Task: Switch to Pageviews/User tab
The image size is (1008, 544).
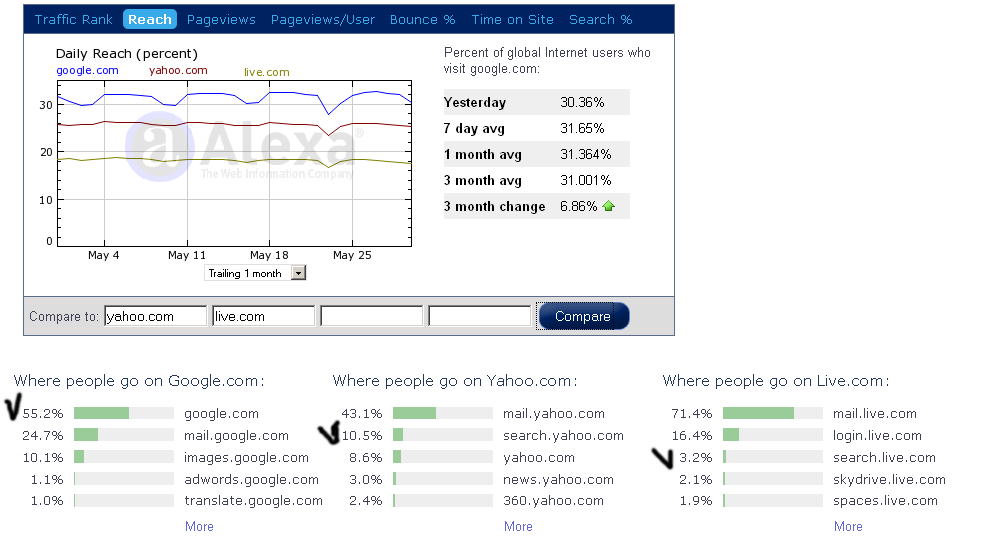Action: point(323,19)
